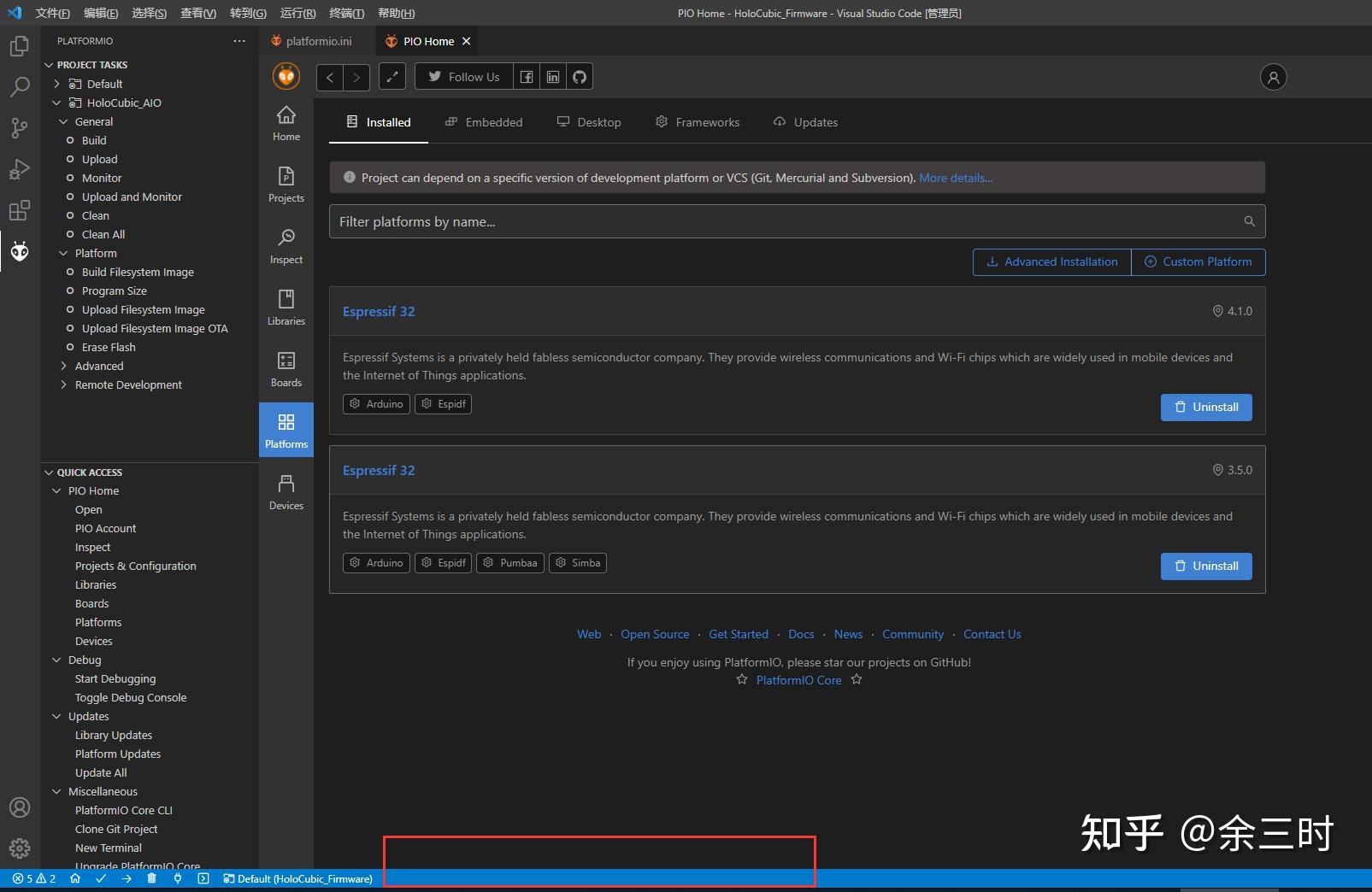The image size is (1372, 892).
Task: Select the Devices icon in PIO sidebar
Action: coord(286,491)
